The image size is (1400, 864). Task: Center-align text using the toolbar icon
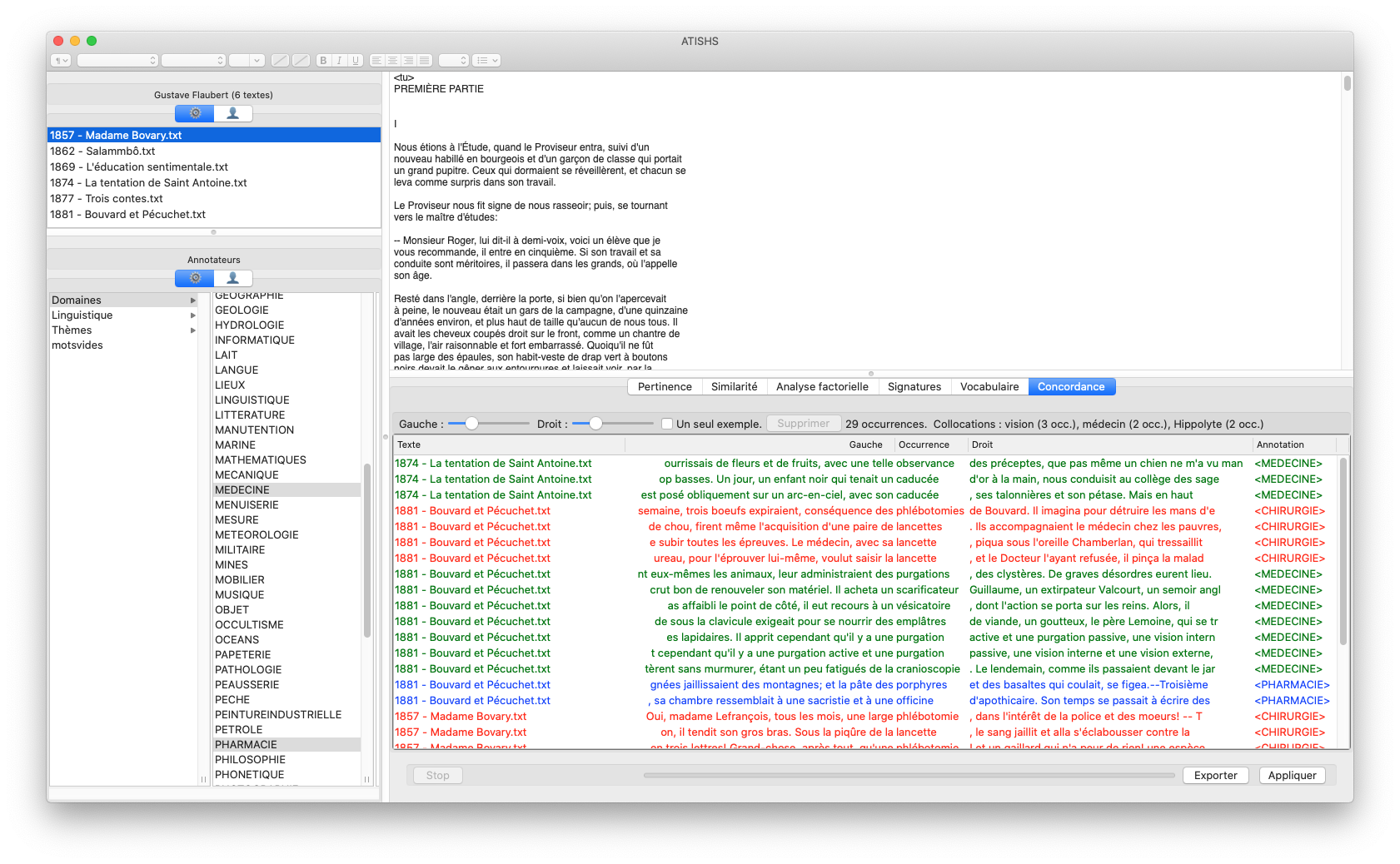tap(392, 61)
